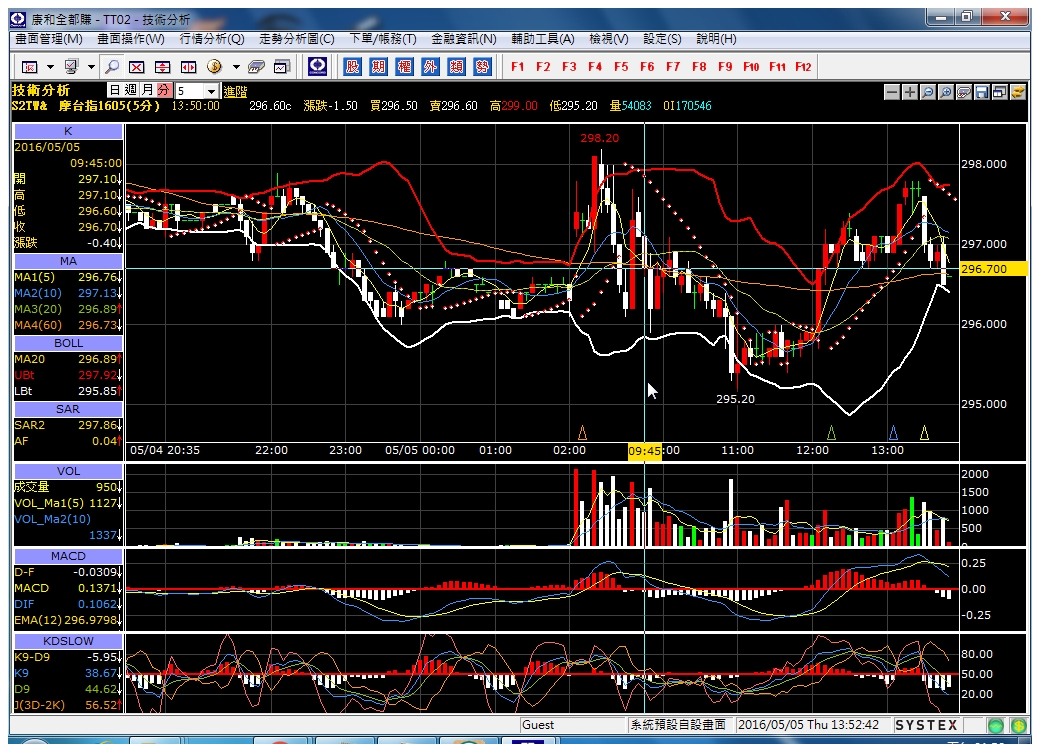The height and width of the screenshot is (744, 1040).
Task: Click the 進階 advanced link
Action: [x=235, y=92]
